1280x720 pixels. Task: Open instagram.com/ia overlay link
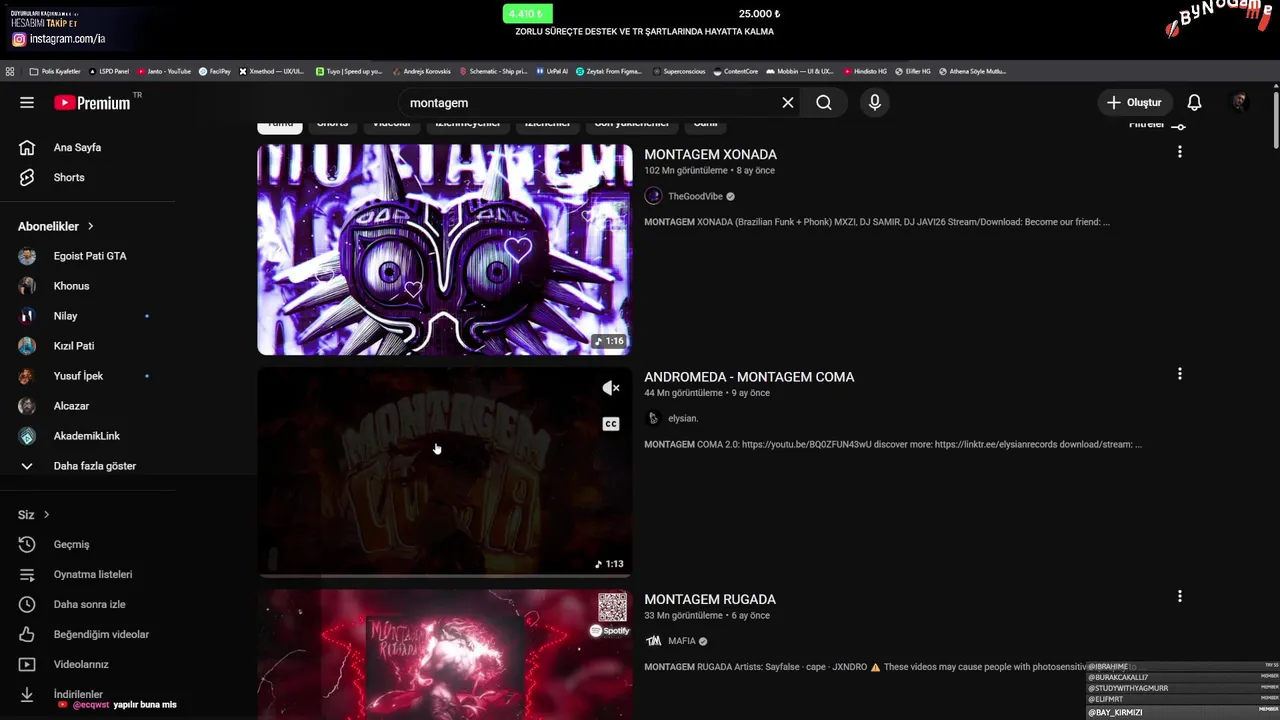click(x=67, y=39)
